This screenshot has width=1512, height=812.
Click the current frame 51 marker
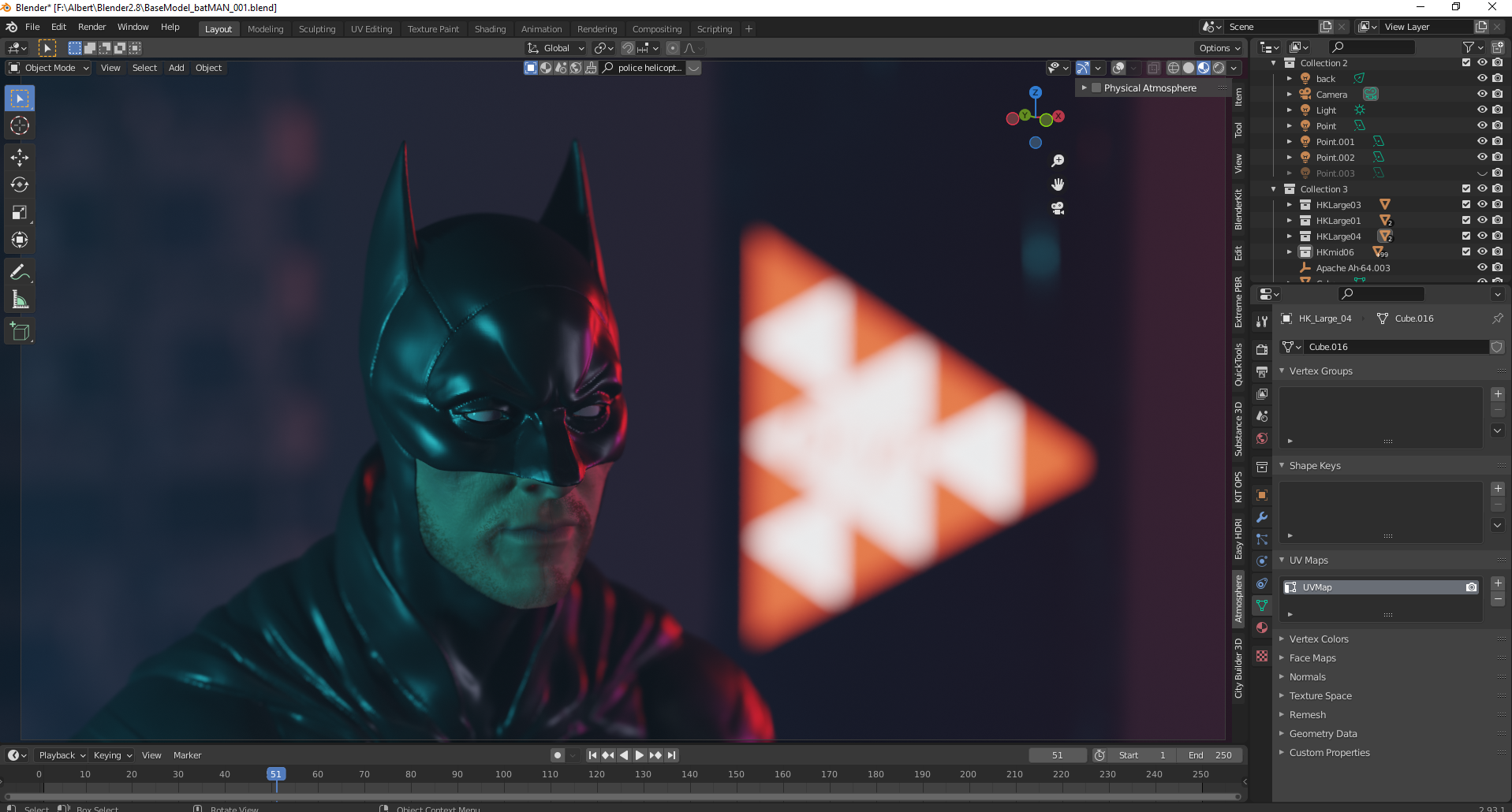(x=276, y=774)
